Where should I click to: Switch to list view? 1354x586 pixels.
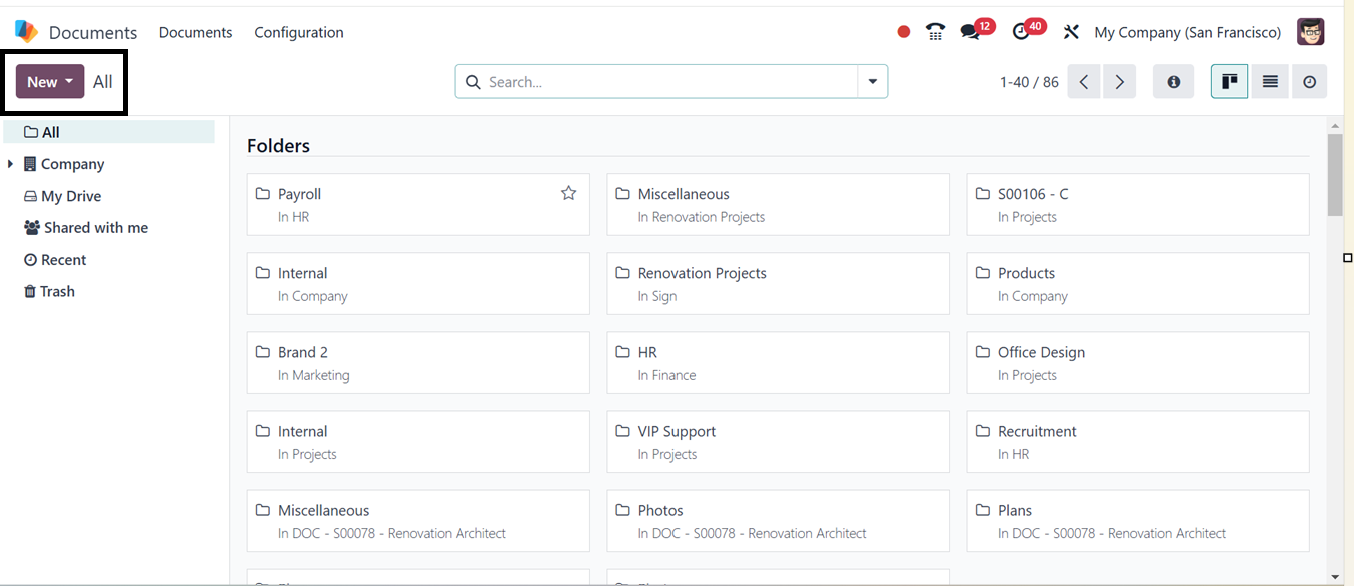coord(1270,82)
